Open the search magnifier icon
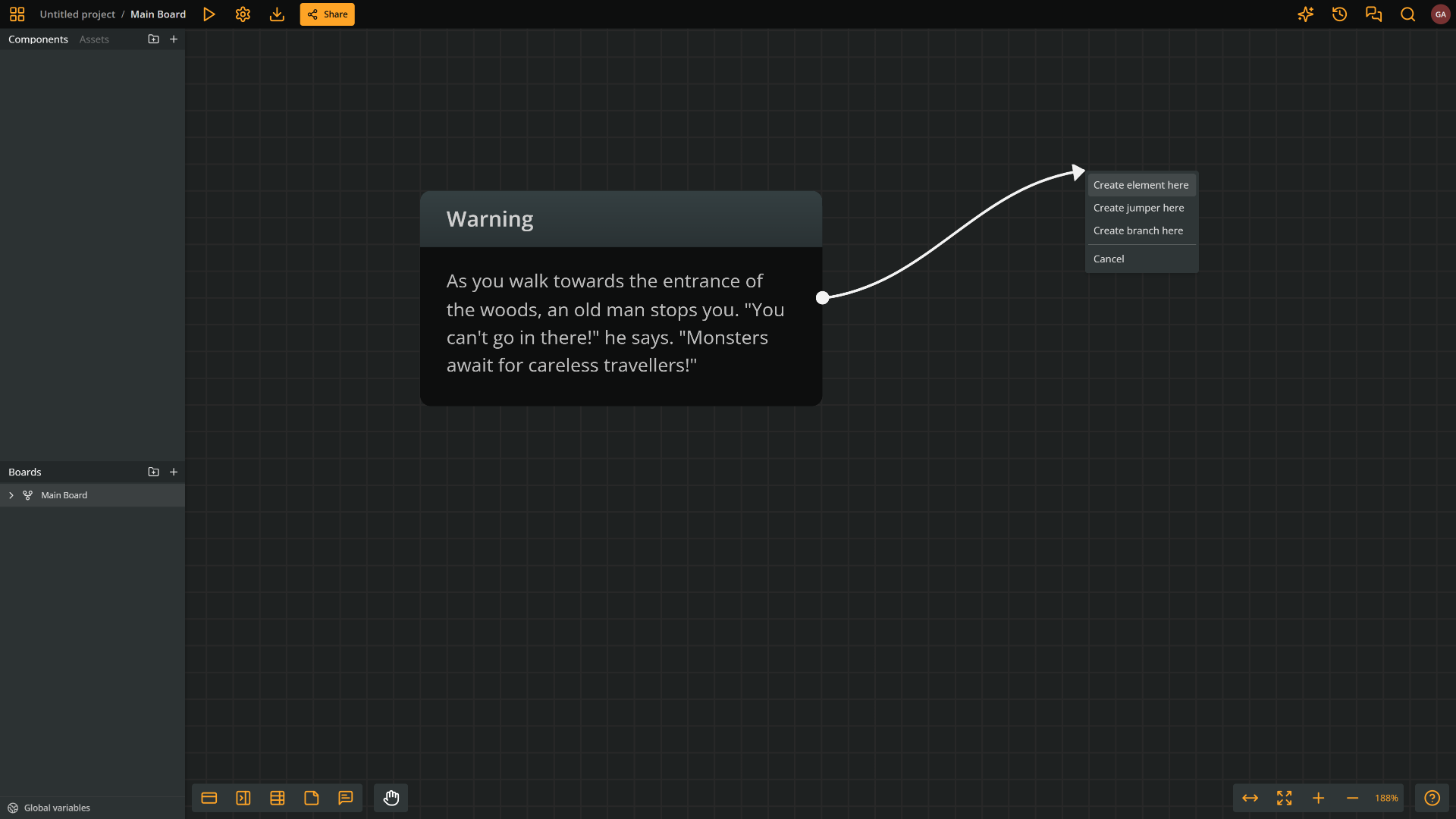The width and height of the screenshot is (1456, 819). 1407,14
